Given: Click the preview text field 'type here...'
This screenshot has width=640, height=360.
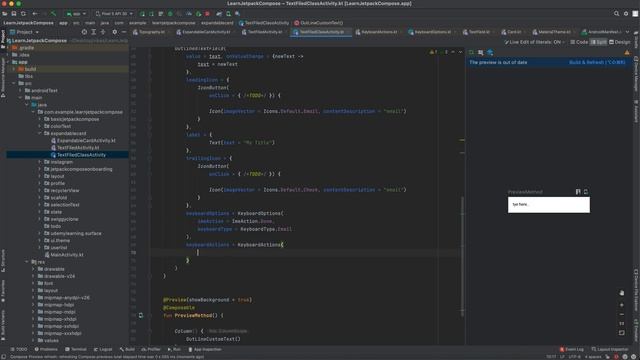Looking at the screenshot, I should coord(549,205).
